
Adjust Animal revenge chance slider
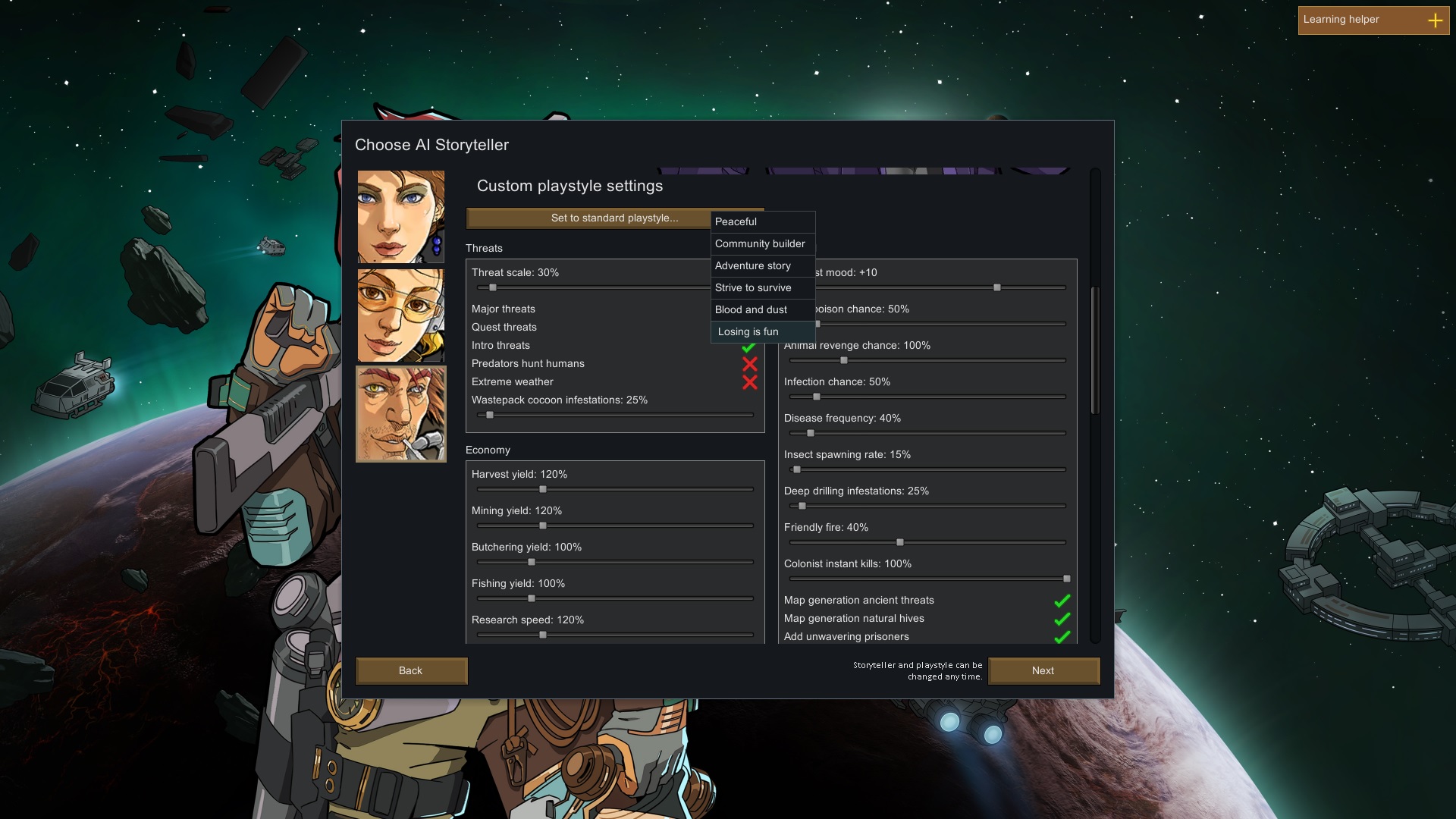927,360
